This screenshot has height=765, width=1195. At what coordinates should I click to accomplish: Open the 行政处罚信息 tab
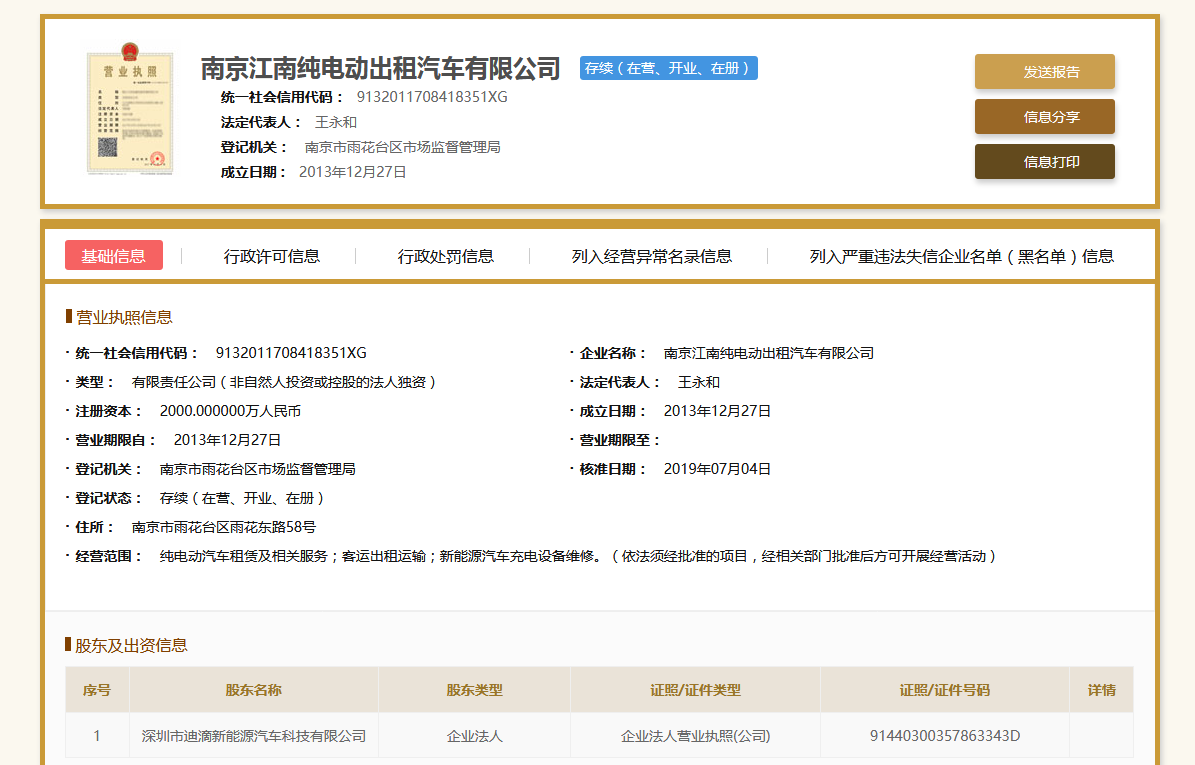click(x=445, y=256)
